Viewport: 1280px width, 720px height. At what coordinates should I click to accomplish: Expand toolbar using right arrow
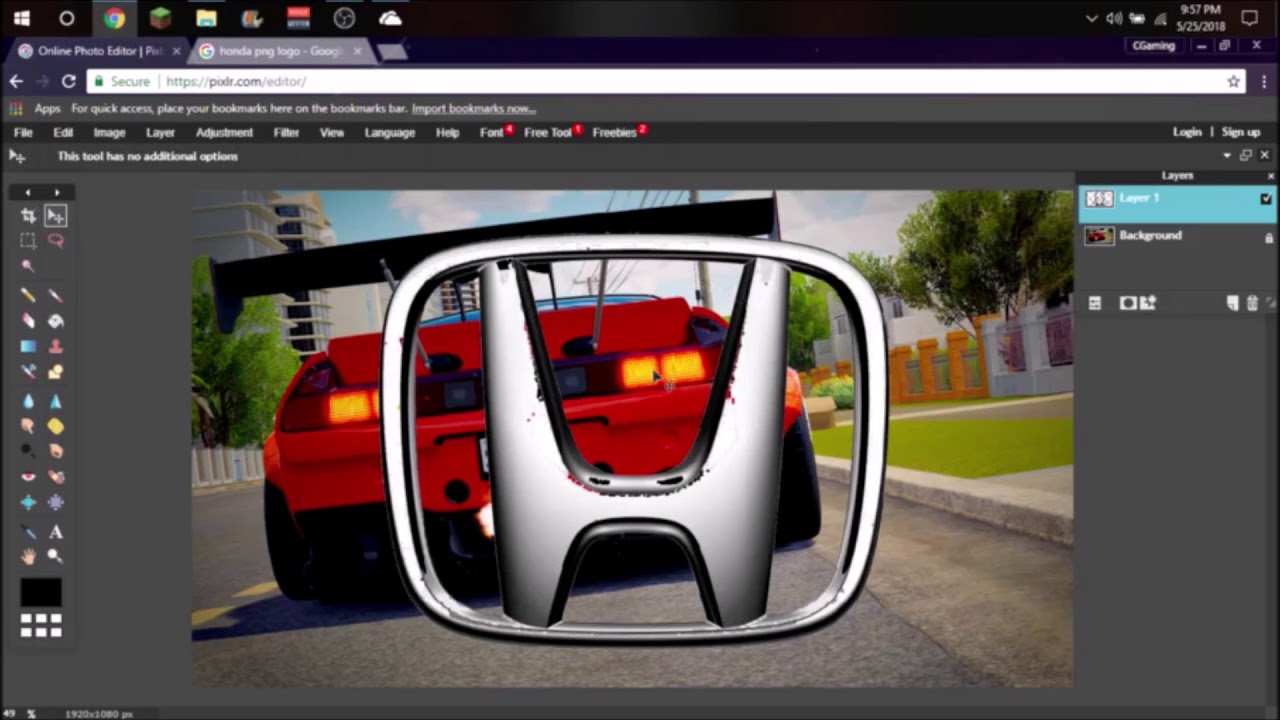[x=57, y=192]
